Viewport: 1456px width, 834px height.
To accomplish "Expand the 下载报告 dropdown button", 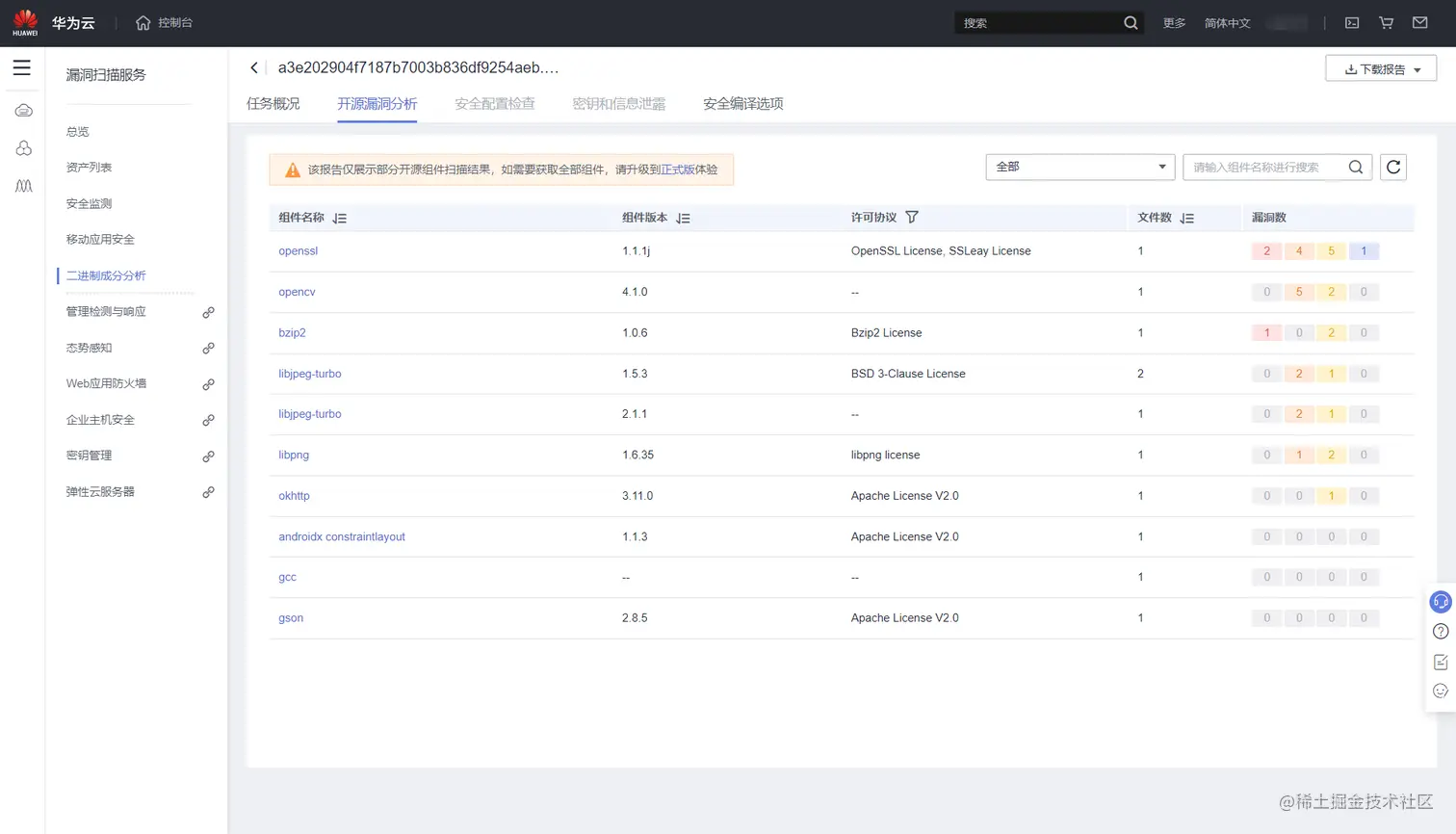I will point(1380,68).
